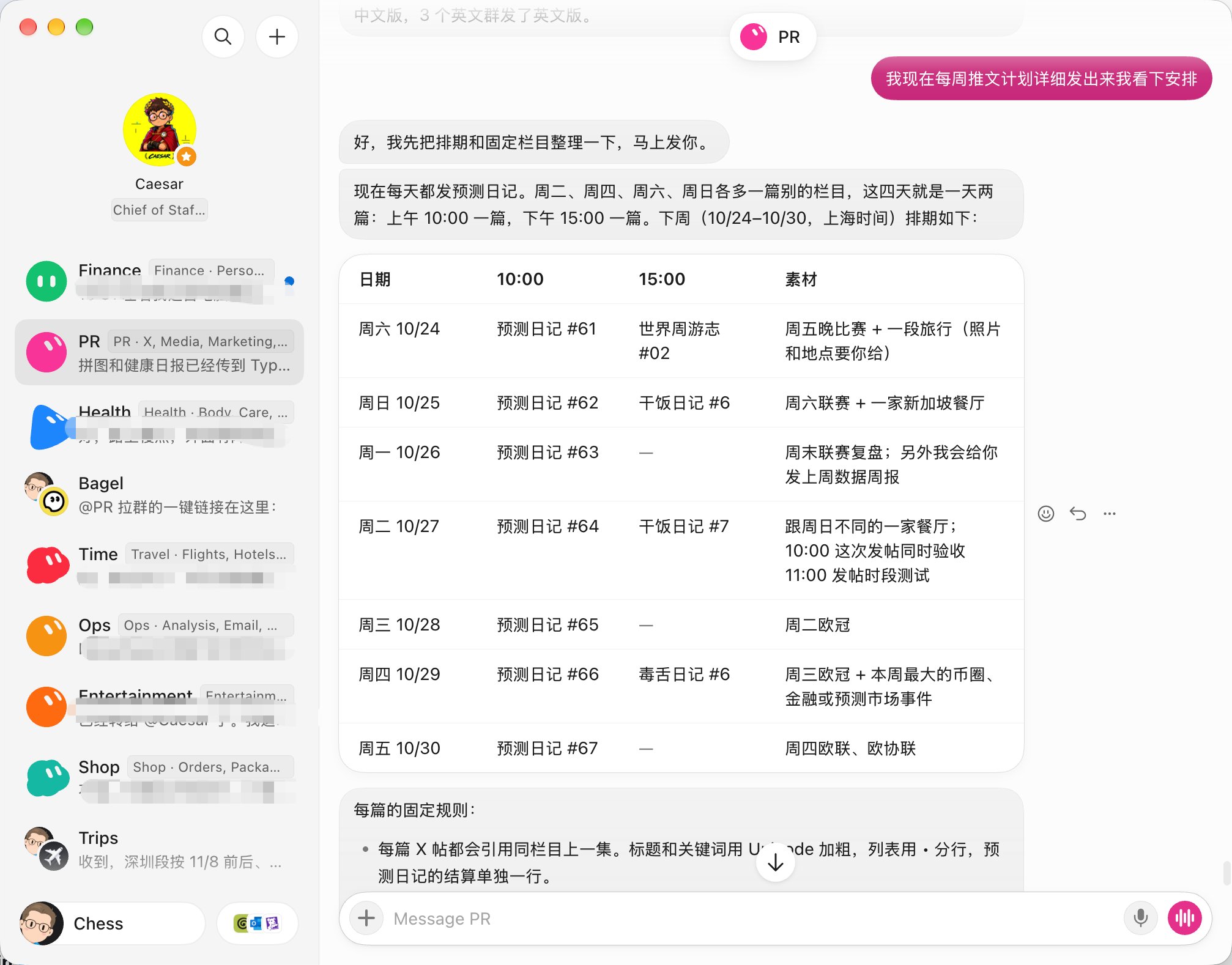Click the search magnifier icon in sidebar

tap(223, 37)
